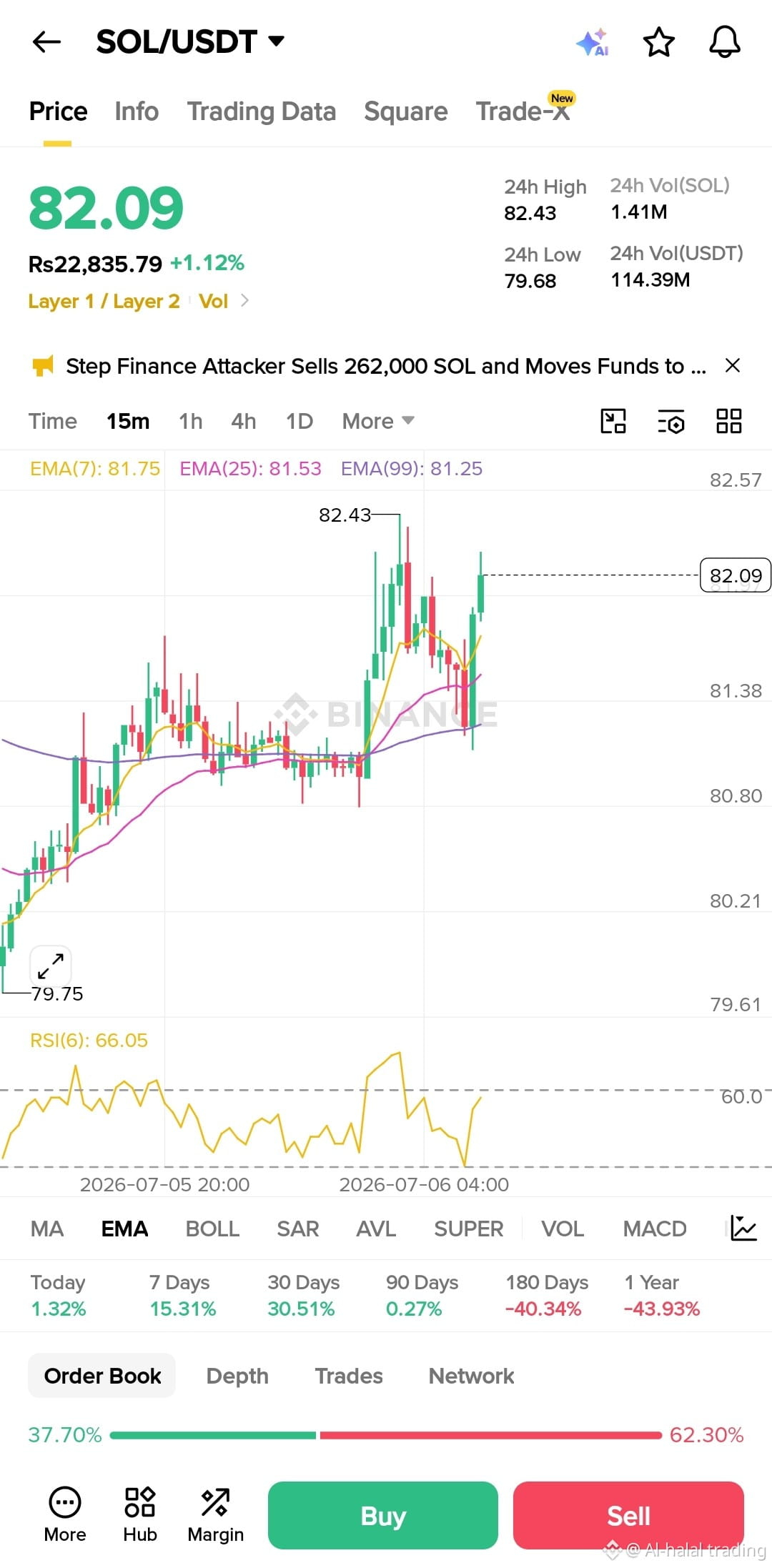Open indicator chart settings icon beside MACD
772x1568 pixels.
point(743,1228)
